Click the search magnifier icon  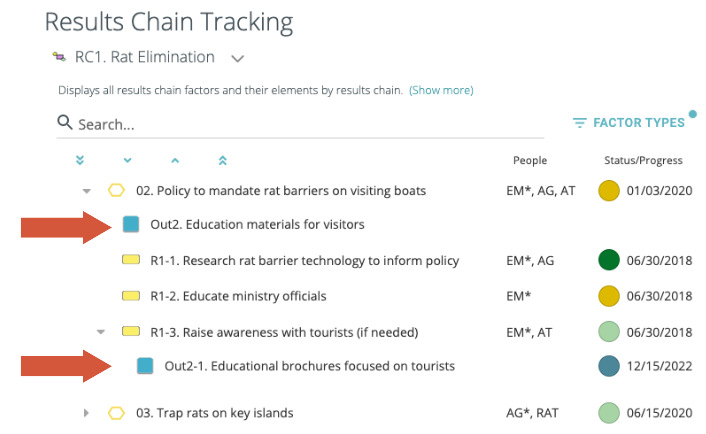click(65, 123)
